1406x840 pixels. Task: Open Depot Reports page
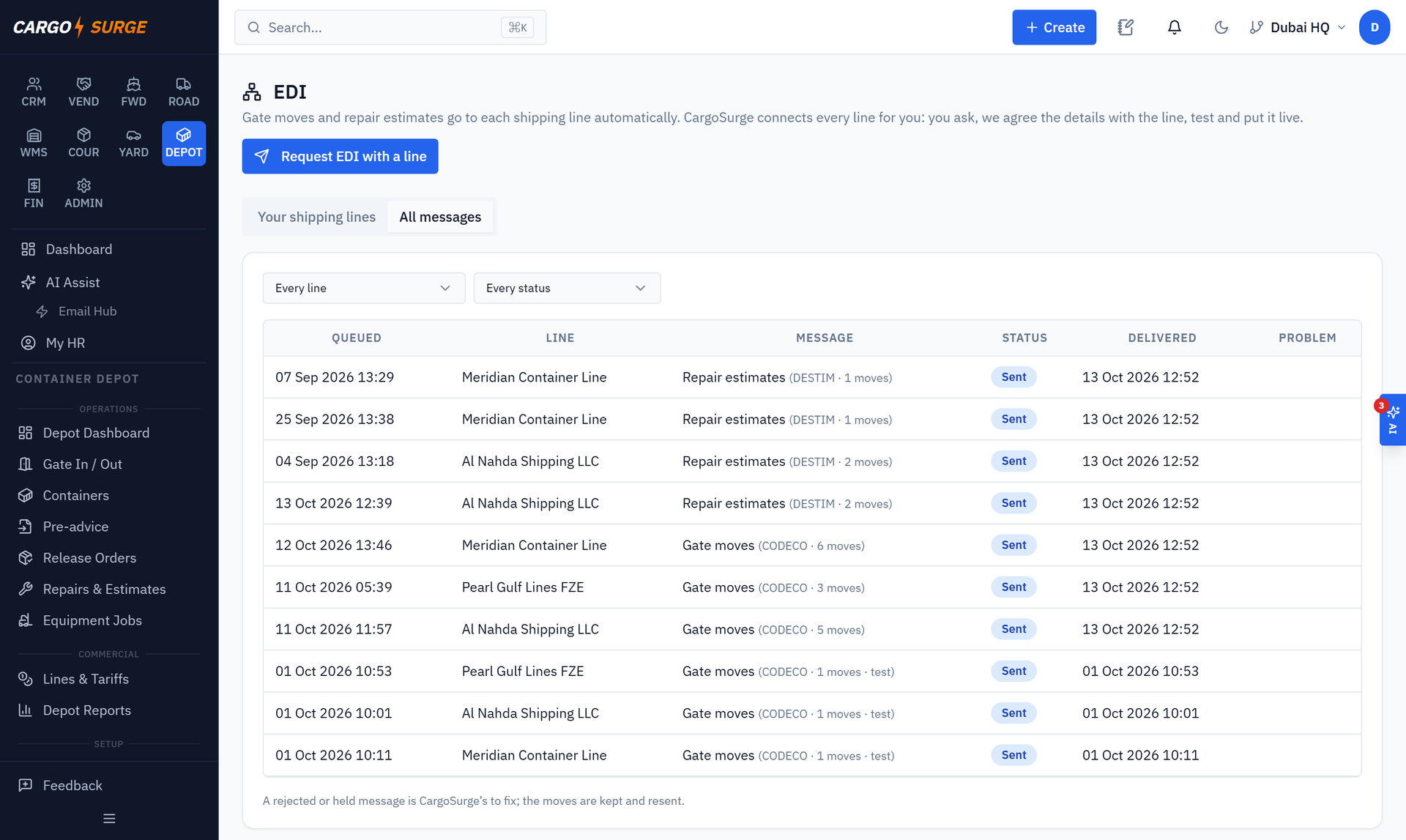point(109,710)
